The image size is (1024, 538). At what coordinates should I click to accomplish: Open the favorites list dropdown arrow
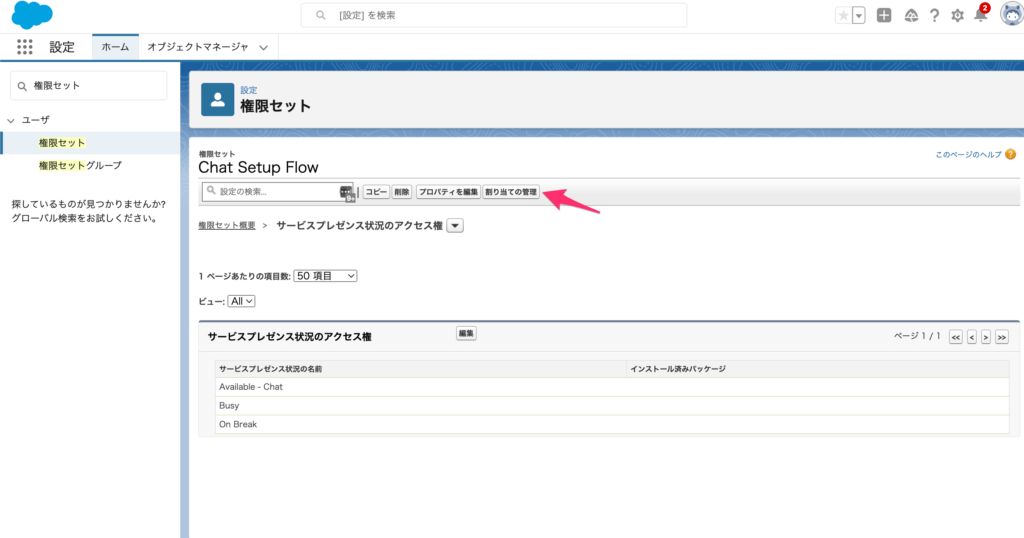point(859,16)
